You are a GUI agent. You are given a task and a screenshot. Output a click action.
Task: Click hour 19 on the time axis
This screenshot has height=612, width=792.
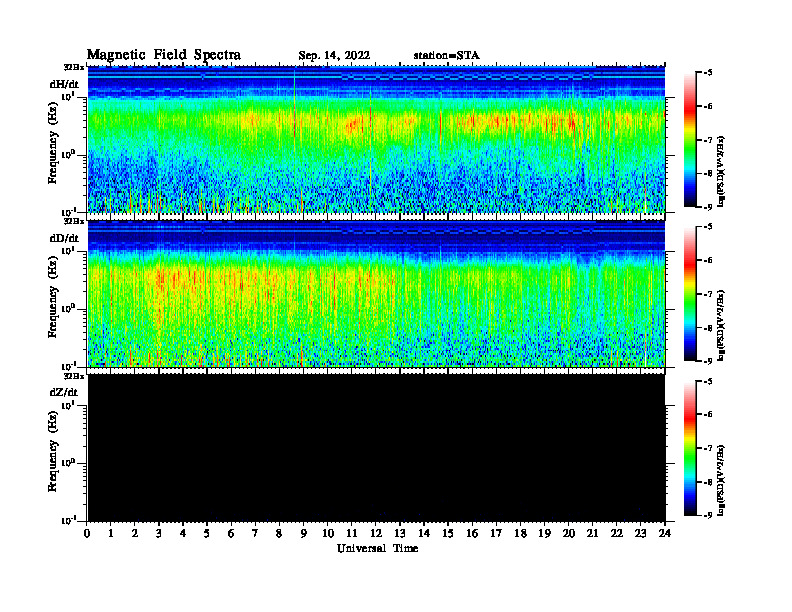click(x=544, y=534)
